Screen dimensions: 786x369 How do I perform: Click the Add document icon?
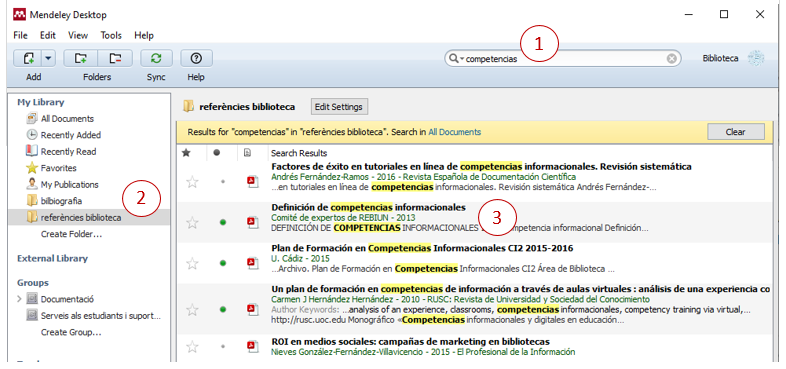(x=28, y=59)
